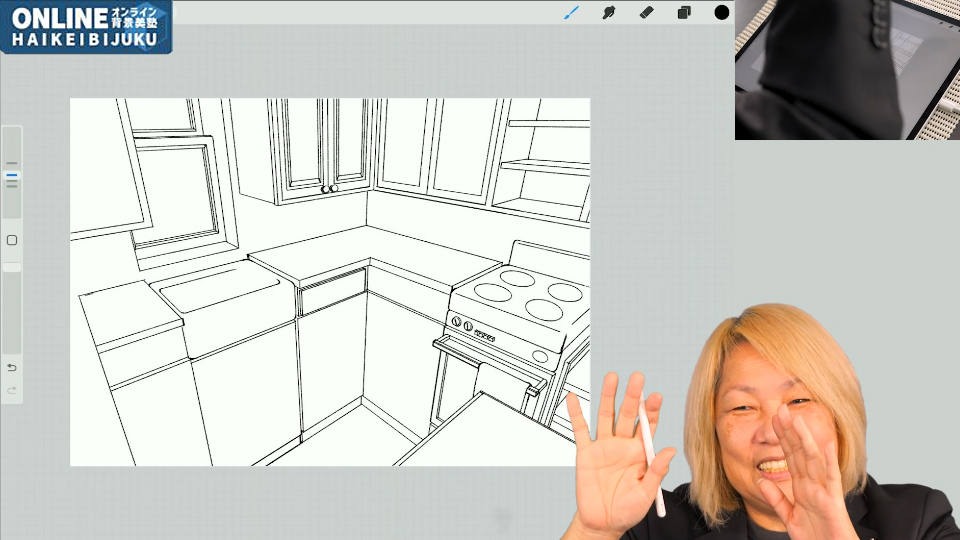Select the Smudge tool
960x540 pixels.
pos(609,12)
